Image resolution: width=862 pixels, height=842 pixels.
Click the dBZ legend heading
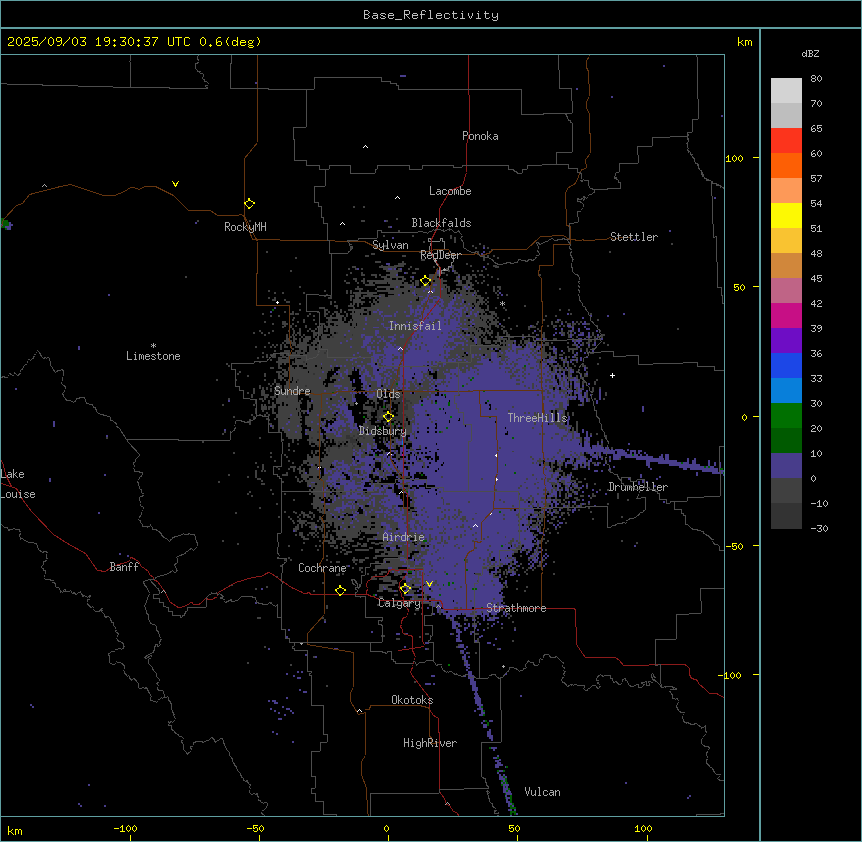[810, 53]
